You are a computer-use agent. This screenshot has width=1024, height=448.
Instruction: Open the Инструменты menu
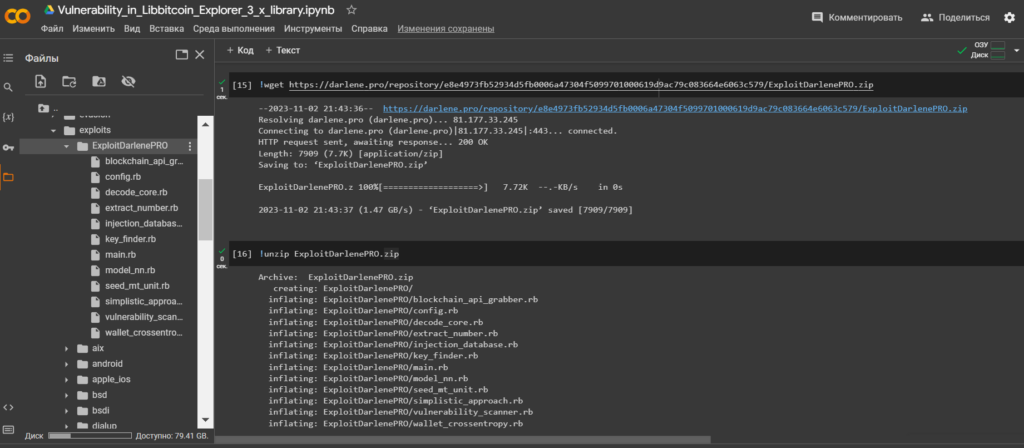point(313,29)
